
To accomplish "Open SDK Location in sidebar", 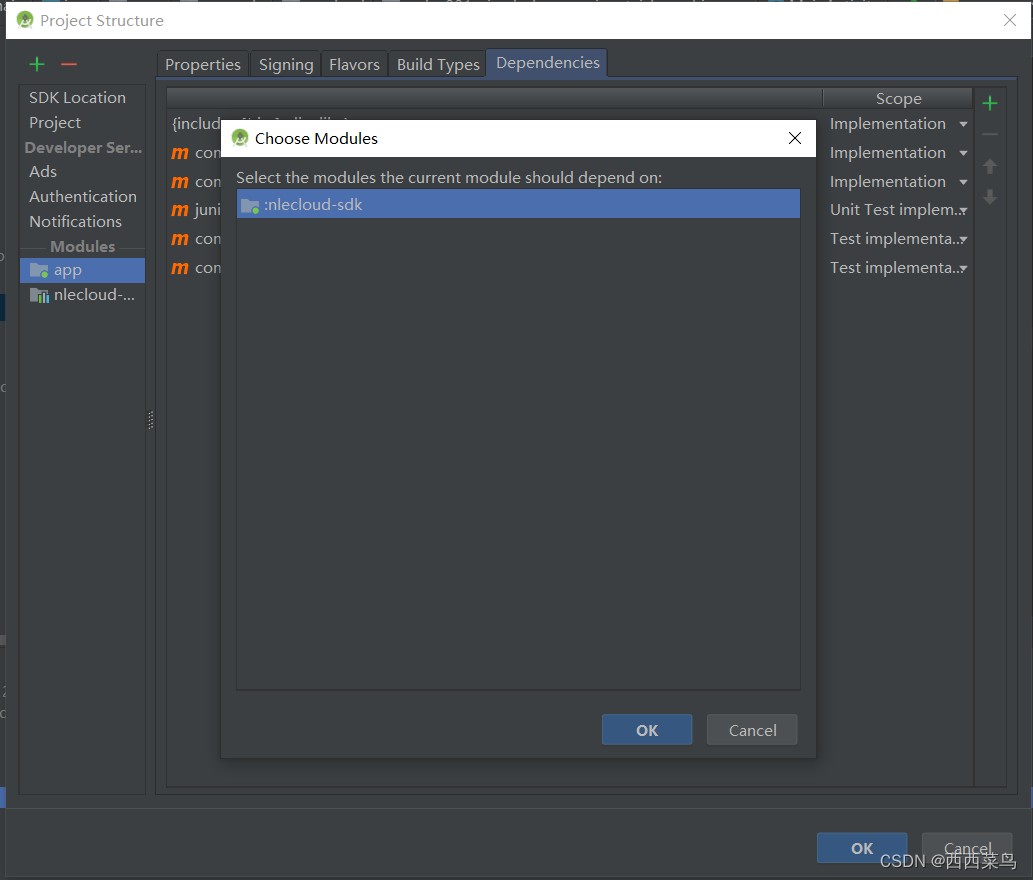I will click(x=78, y=97).
